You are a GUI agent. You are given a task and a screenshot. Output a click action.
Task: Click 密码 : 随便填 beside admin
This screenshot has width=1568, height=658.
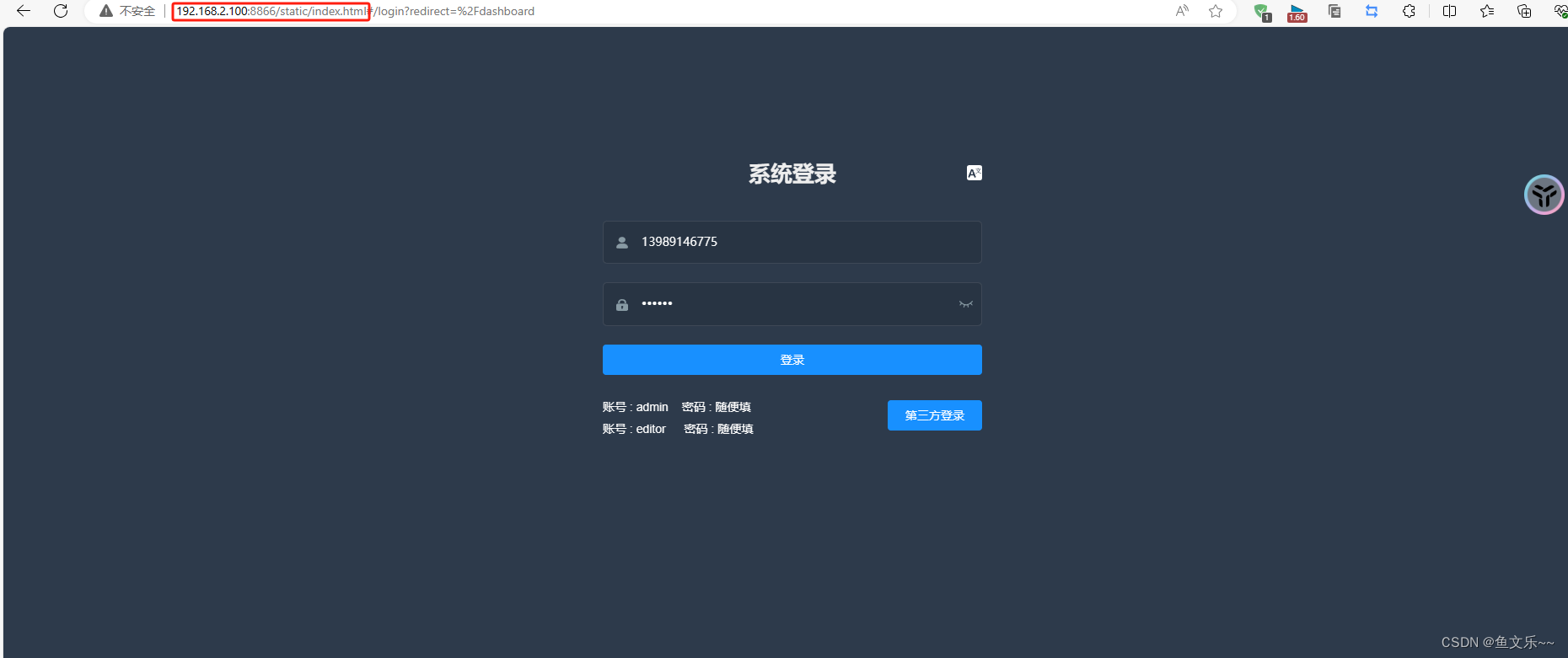coord(717,407)
